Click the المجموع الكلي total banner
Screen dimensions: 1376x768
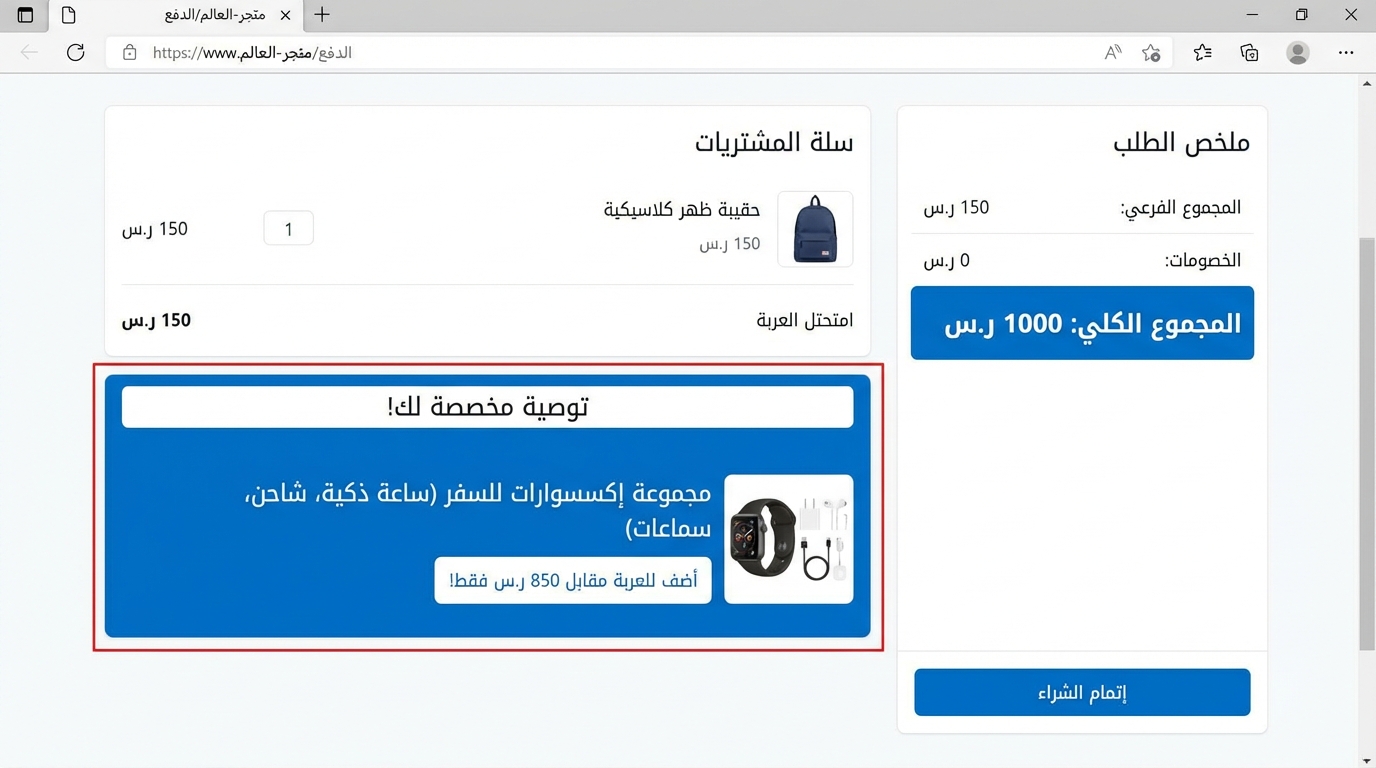click(1081, 323)
